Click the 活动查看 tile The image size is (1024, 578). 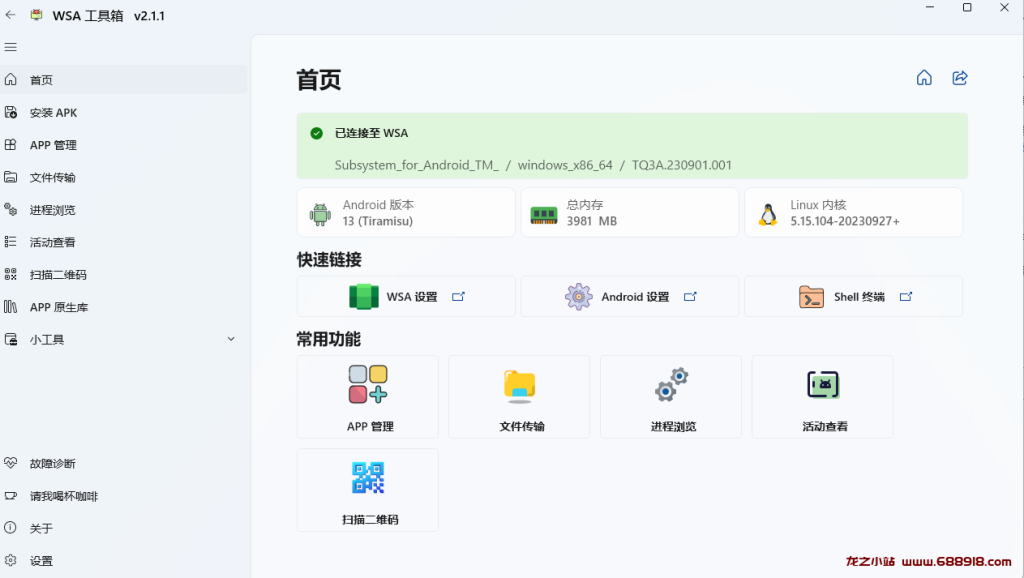click(822, 397)
